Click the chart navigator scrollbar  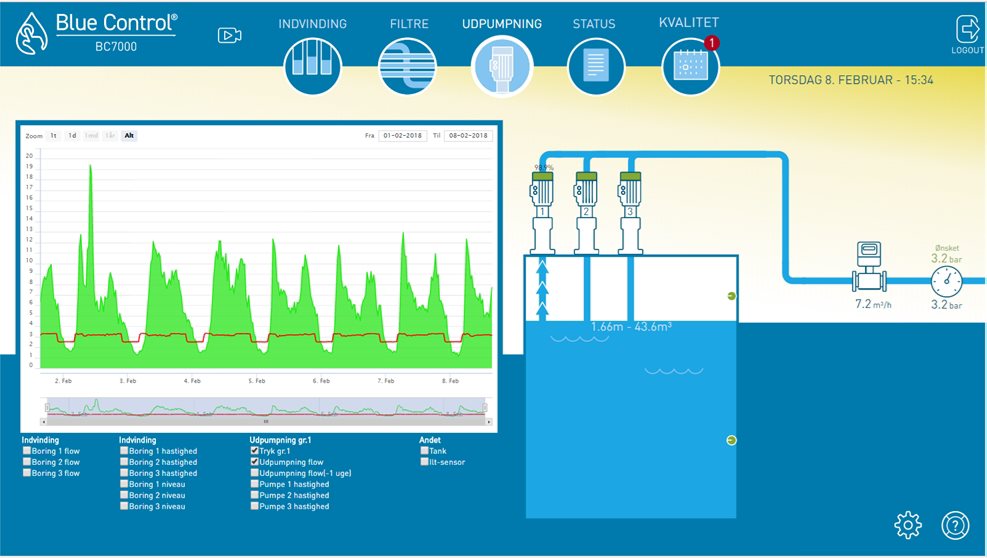266,421
